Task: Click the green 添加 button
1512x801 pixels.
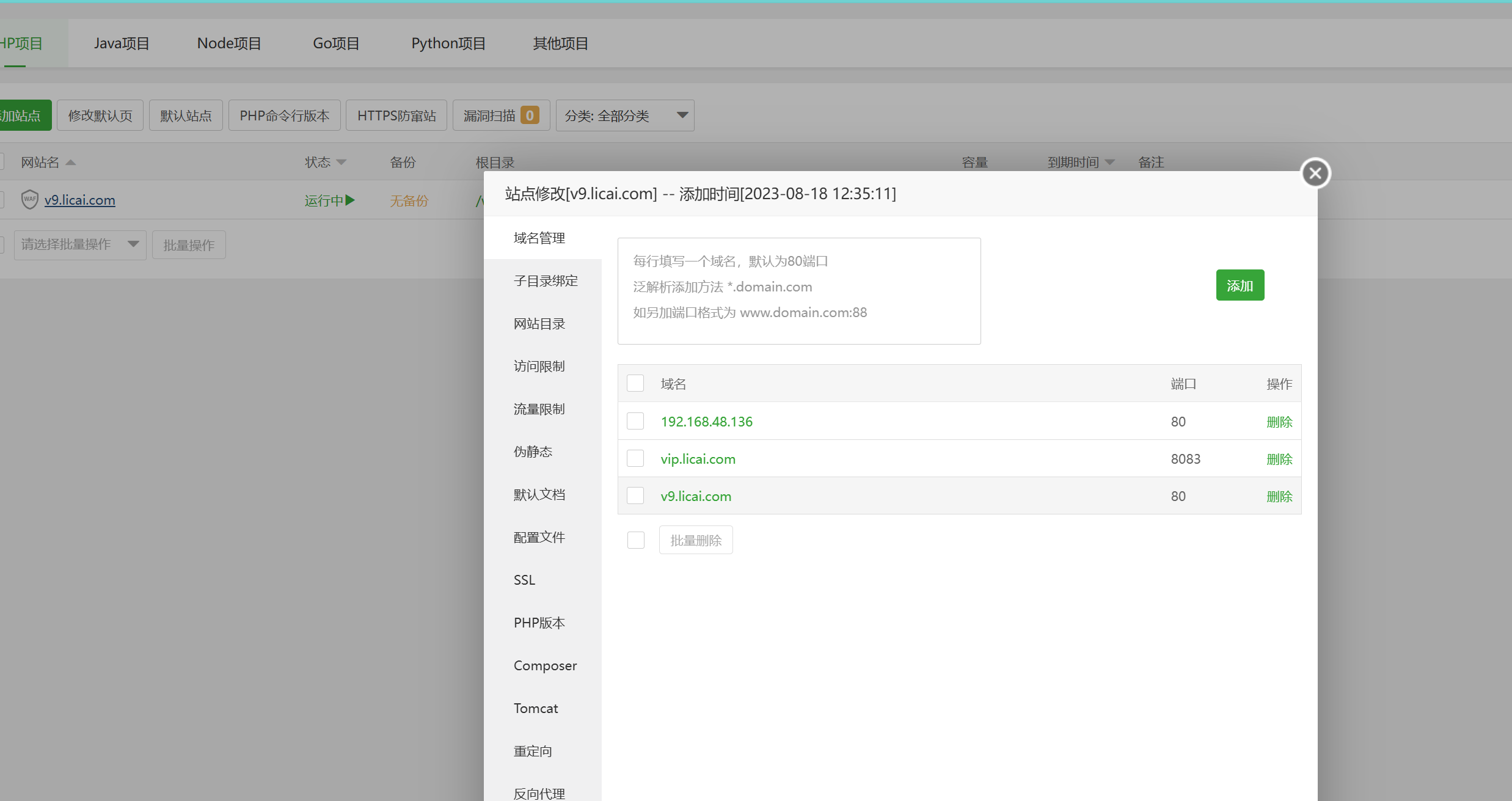Action: (x=1240, y=285)
